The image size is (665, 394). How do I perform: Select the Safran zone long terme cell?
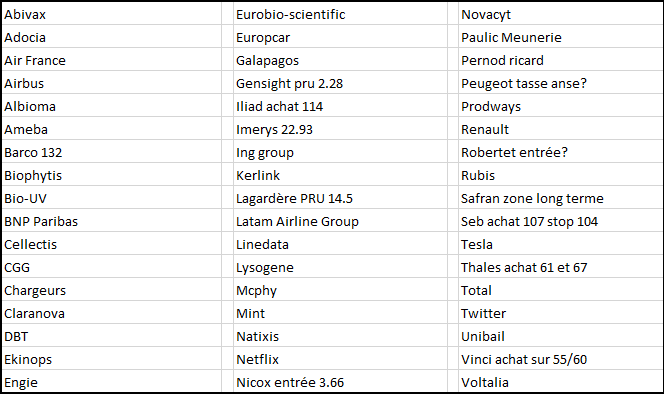pos(561,198)
